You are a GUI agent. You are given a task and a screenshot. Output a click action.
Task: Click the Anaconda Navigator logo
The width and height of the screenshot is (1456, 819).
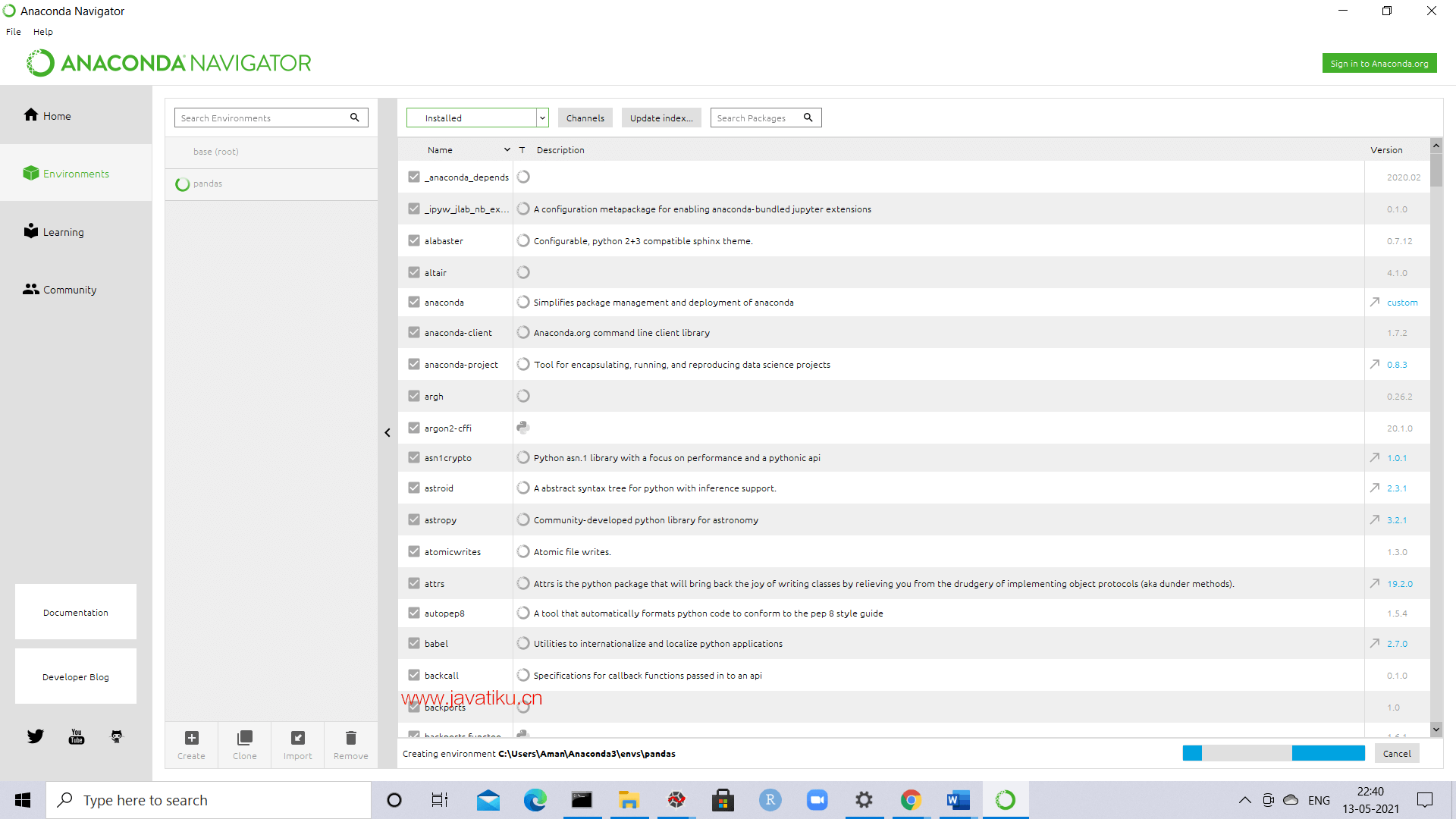click(168, 63)
